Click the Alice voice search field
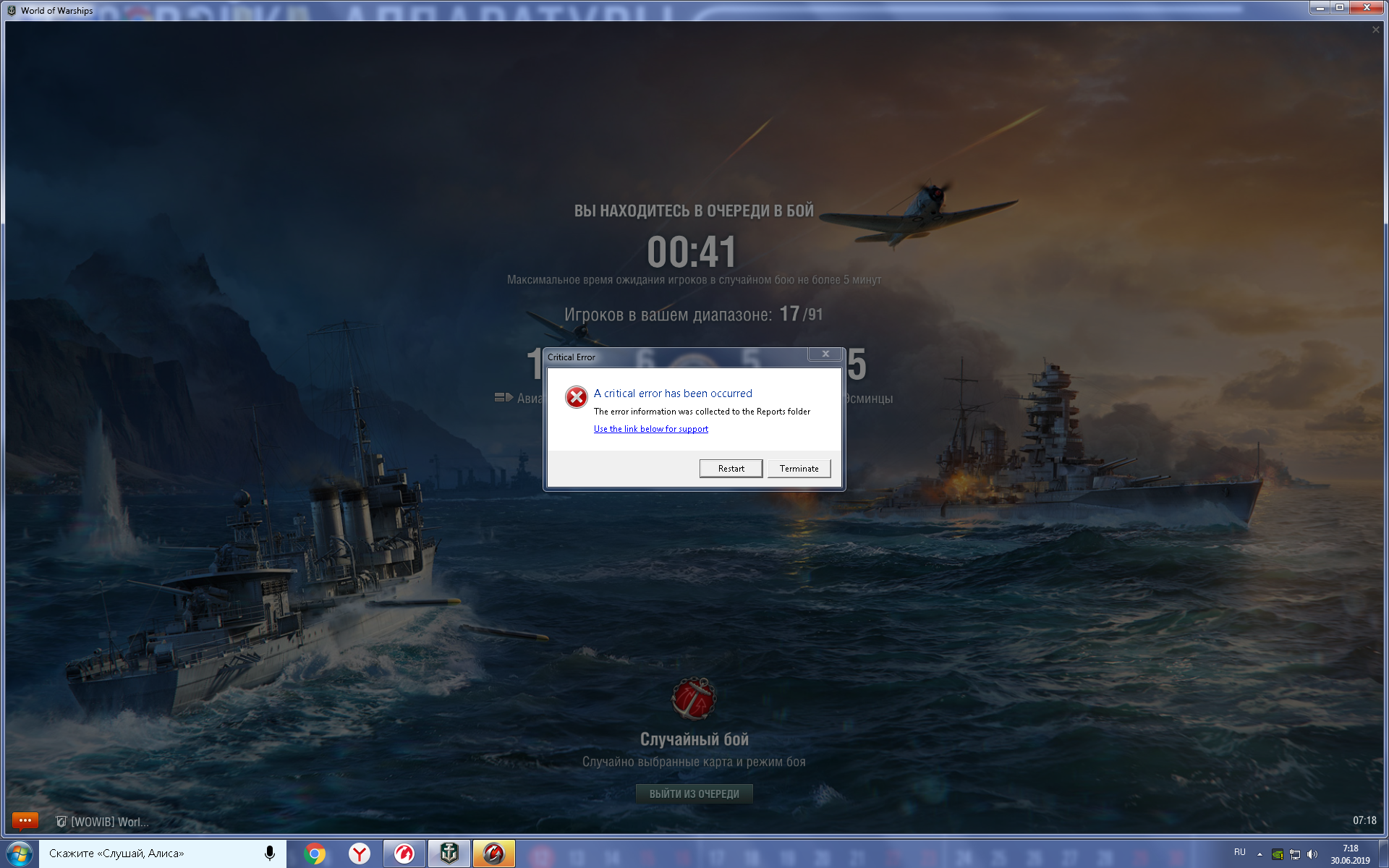The height and width of the screenshot is (868, 1389). (x=163, y=854)
